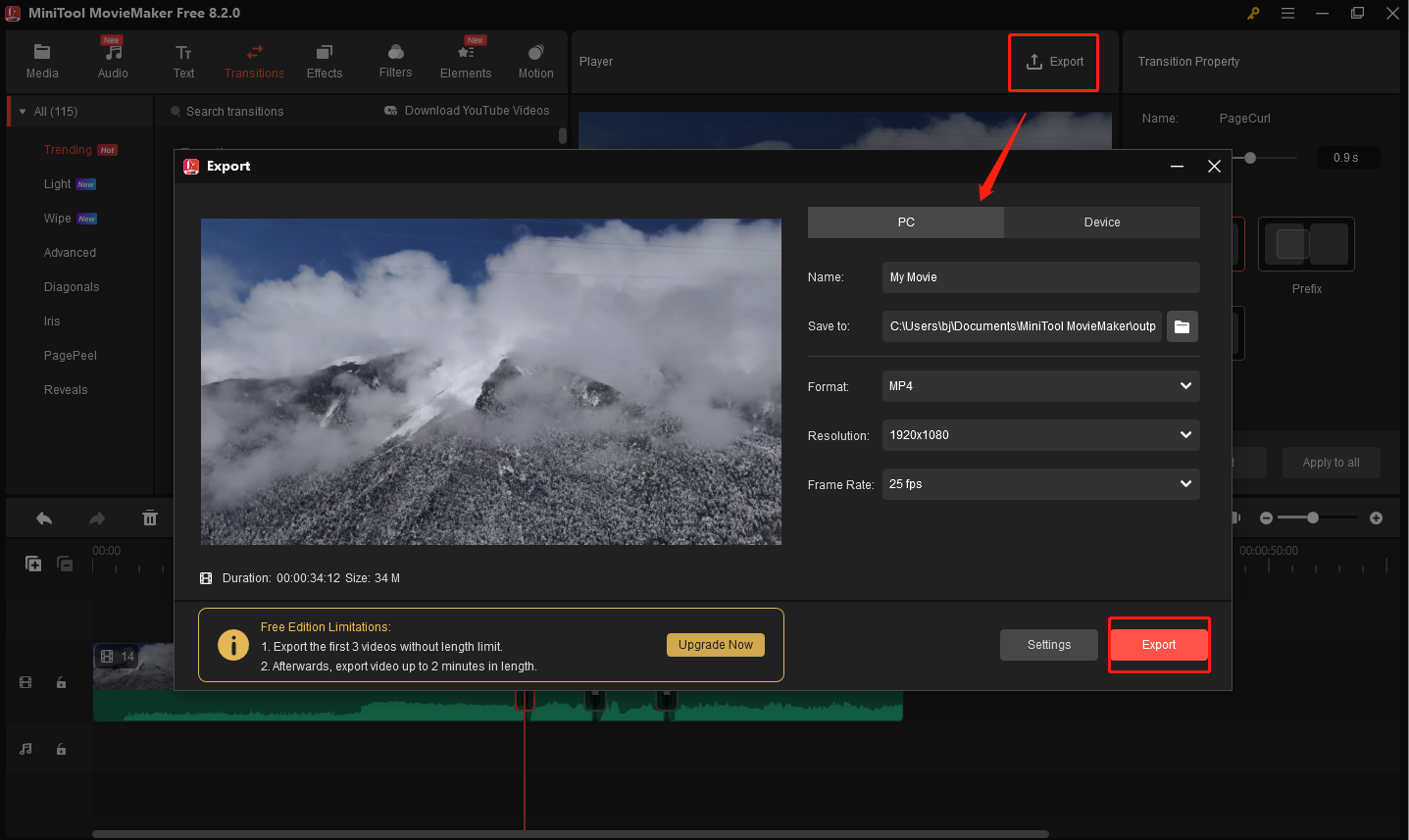Select the Diagonals transitions category
1409x840 pixels.
coord(72,287)
